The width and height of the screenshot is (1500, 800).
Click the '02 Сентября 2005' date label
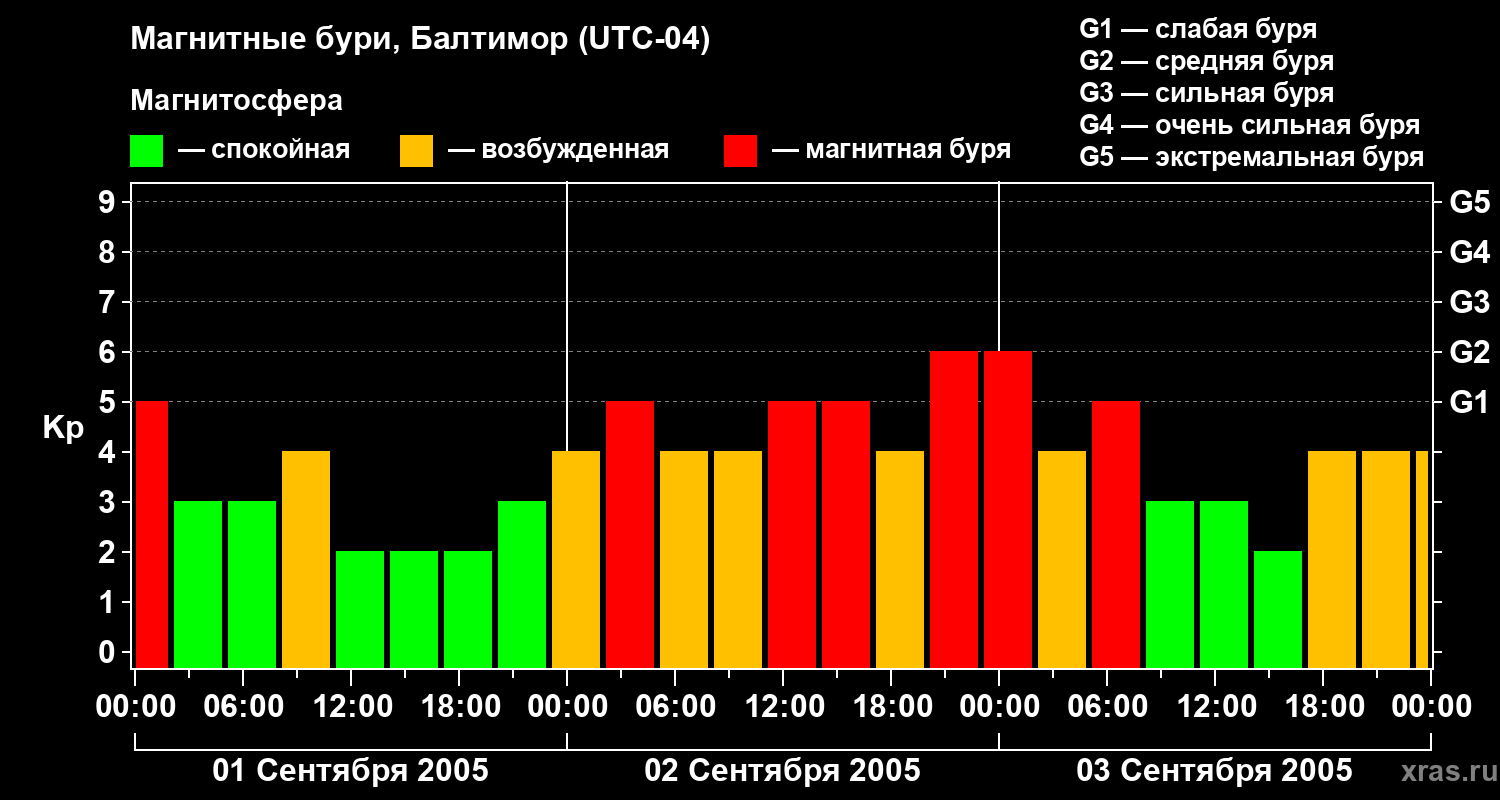pos(783,771)
